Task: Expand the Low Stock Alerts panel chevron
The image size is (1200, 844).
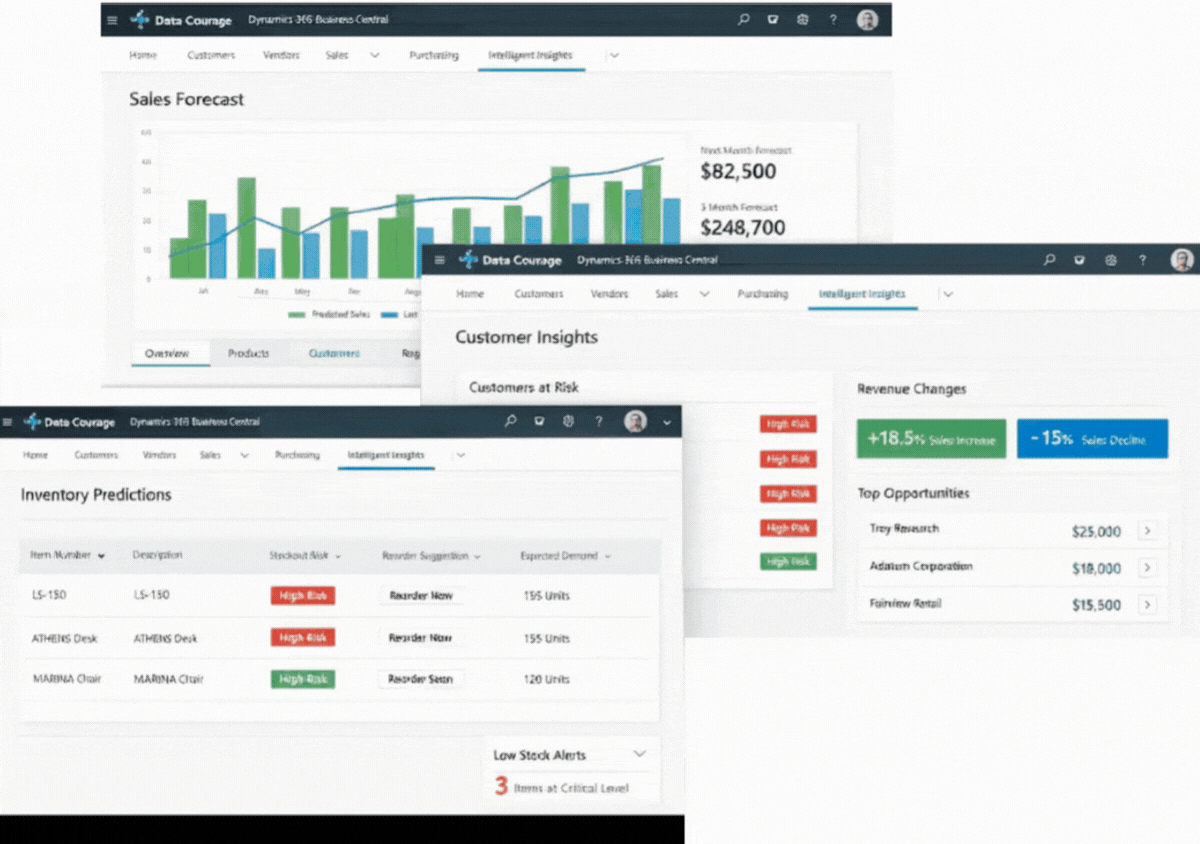Action: coord(639,755)
